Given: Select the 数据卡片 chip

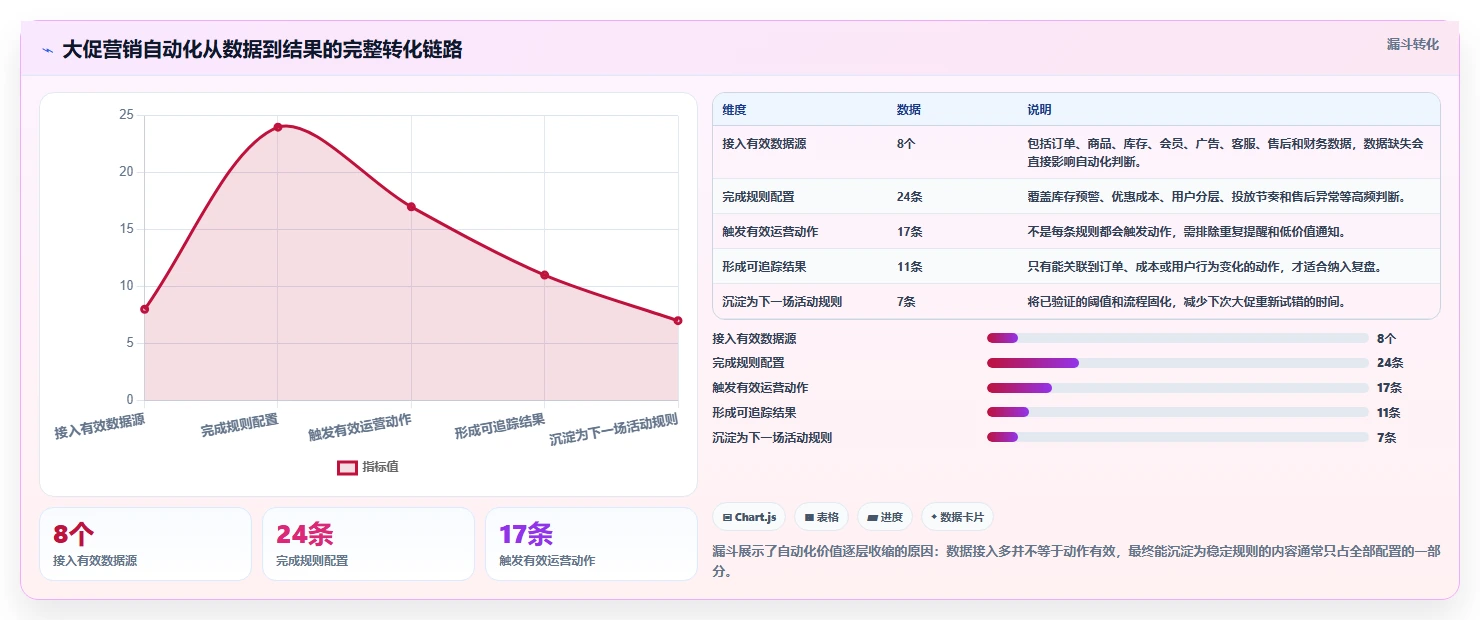Looking at the screenshot, I should click(957, 517).
